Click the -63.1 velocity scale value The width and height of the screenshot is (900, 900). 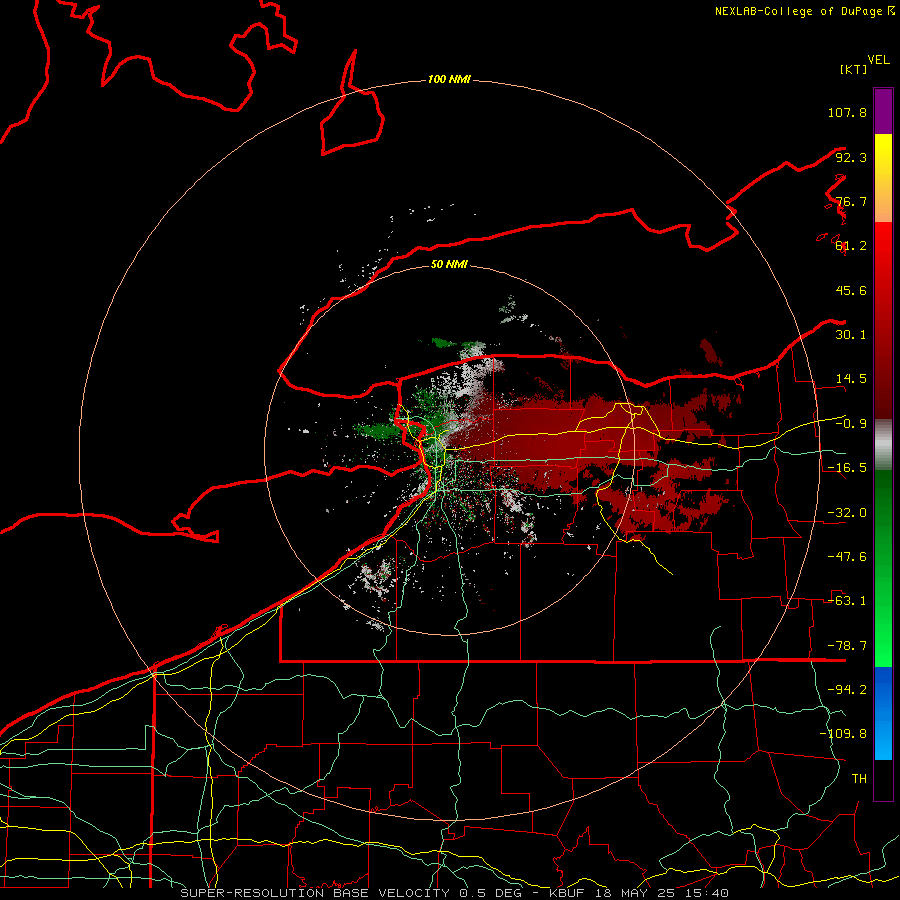click(847, 601)
